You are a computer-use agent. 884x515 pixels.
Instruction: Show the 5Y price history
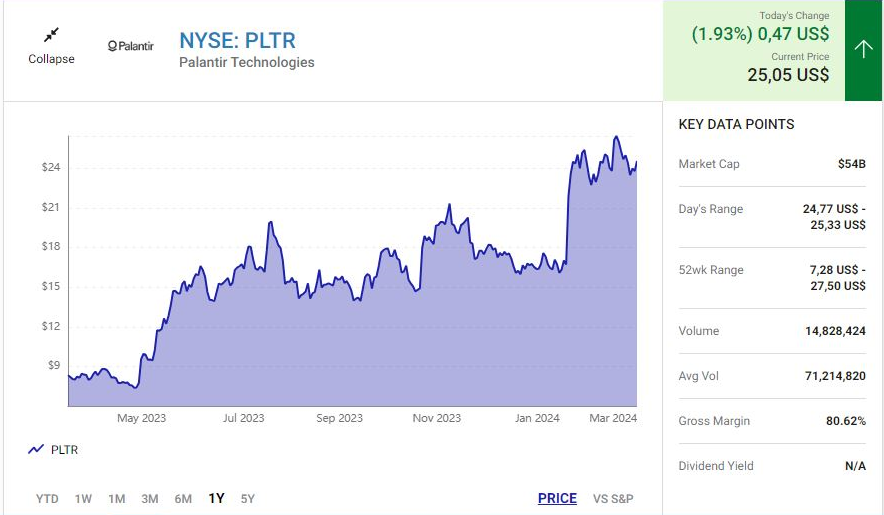click(248, 499)
